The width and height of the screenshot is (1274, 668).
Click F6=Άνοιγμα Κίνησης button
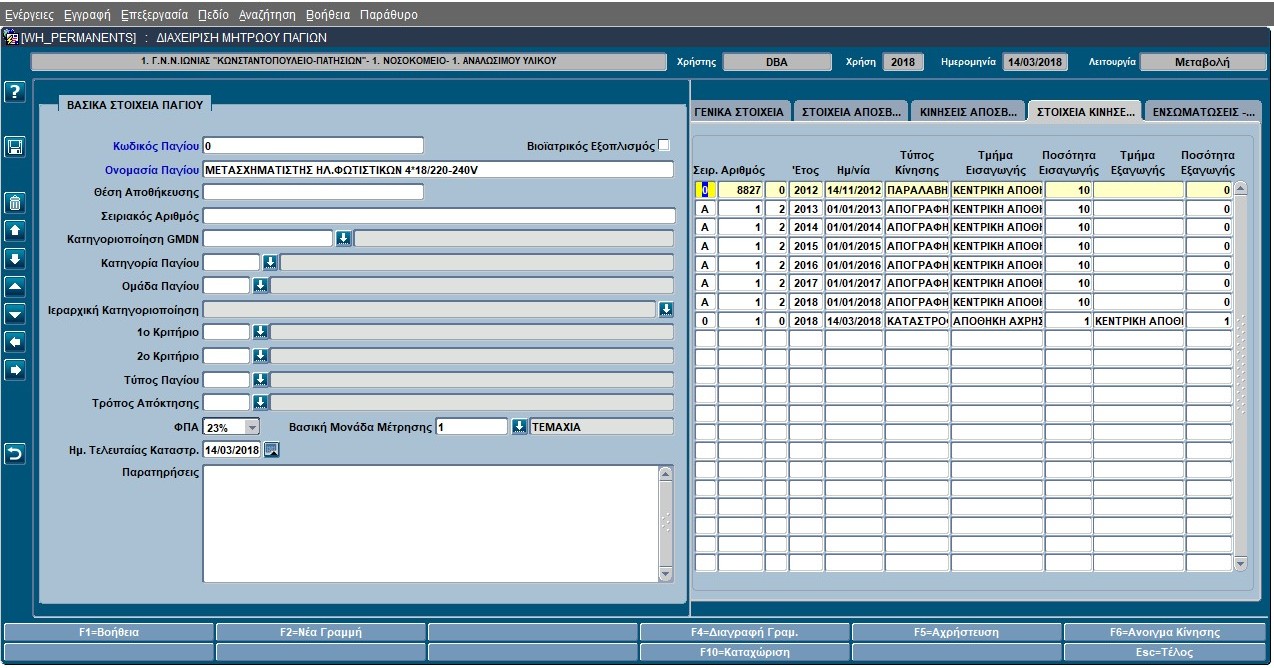click(1166, 632)
